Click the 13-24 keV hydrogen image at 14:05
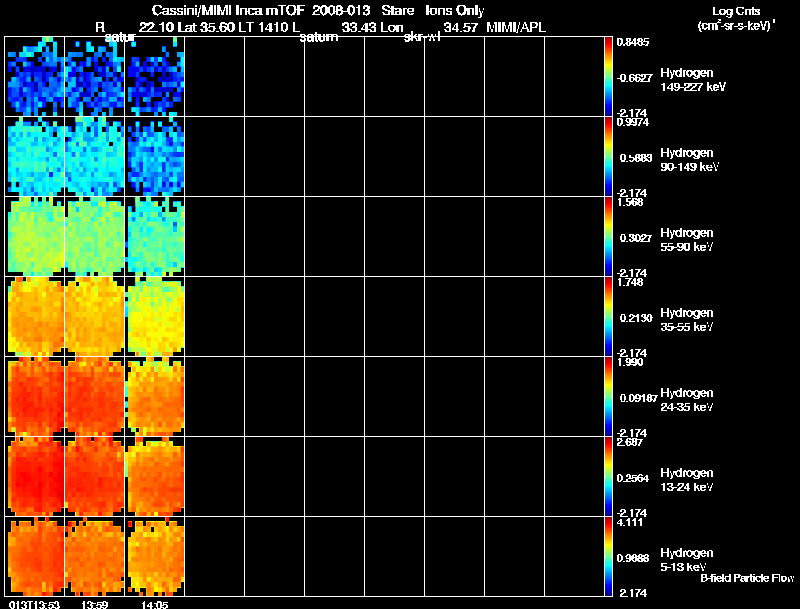 click(155, 477)
